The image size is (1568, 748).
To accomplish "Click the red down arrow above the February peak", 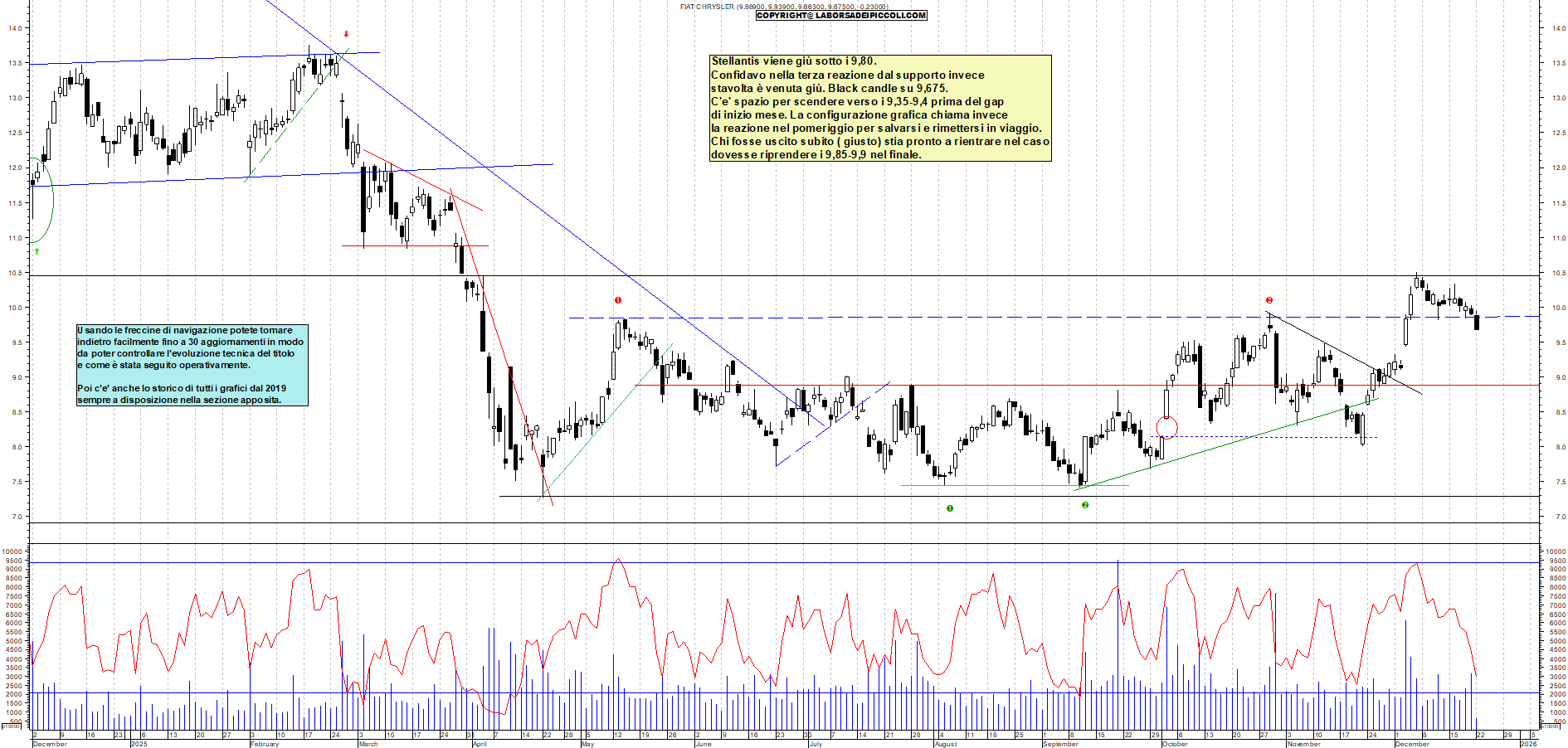I will (x=346, y=34).
